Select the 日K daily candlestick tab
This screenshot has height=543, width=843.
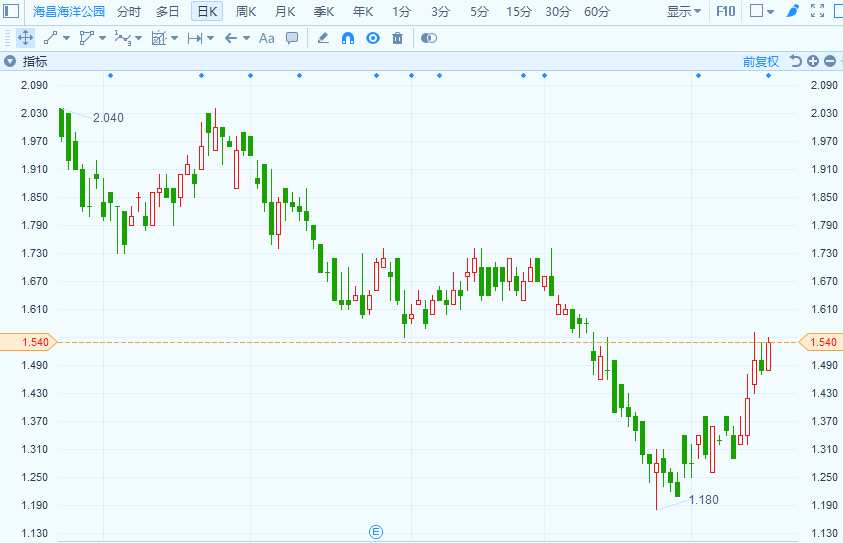(x=207, y=11)
